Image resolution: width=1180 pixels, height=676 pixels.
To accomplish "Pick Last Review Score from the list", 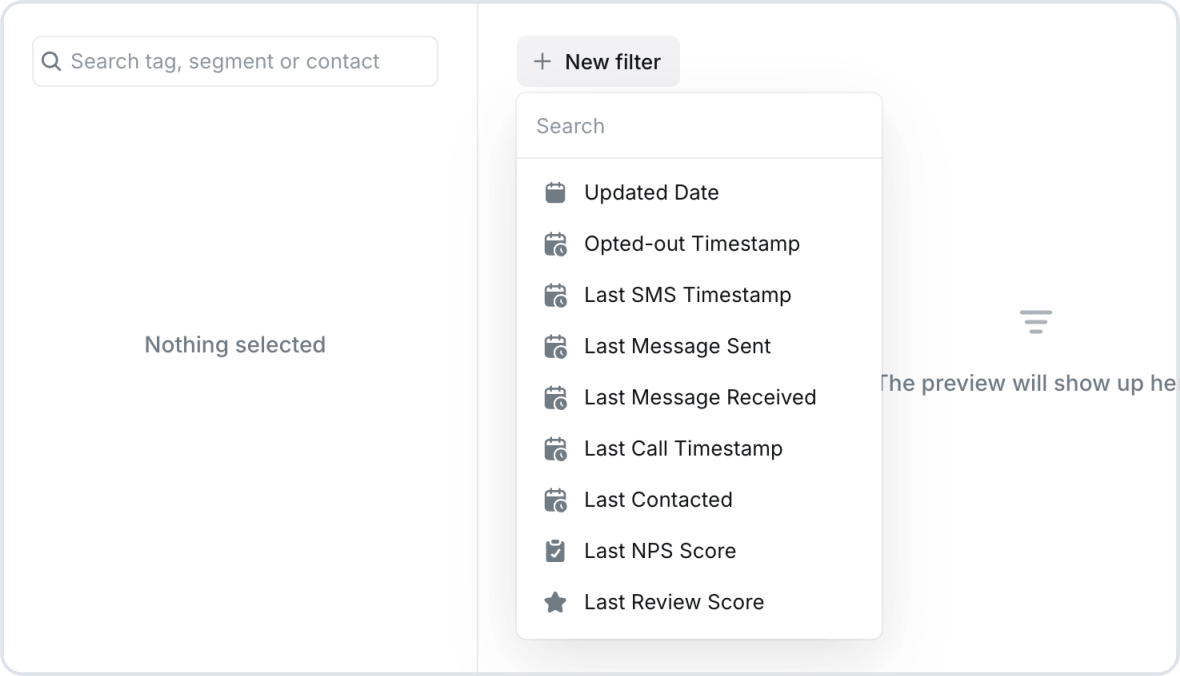I will [699, 602].
